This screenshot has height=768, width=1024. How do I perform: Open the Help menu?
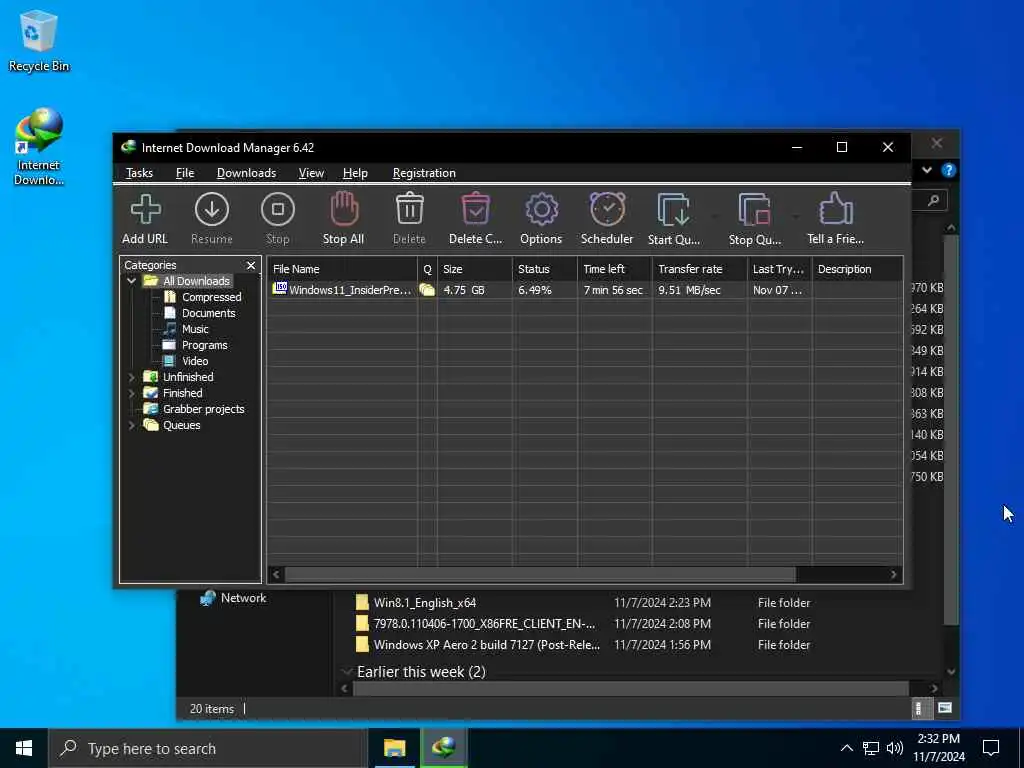coord(355,173)
